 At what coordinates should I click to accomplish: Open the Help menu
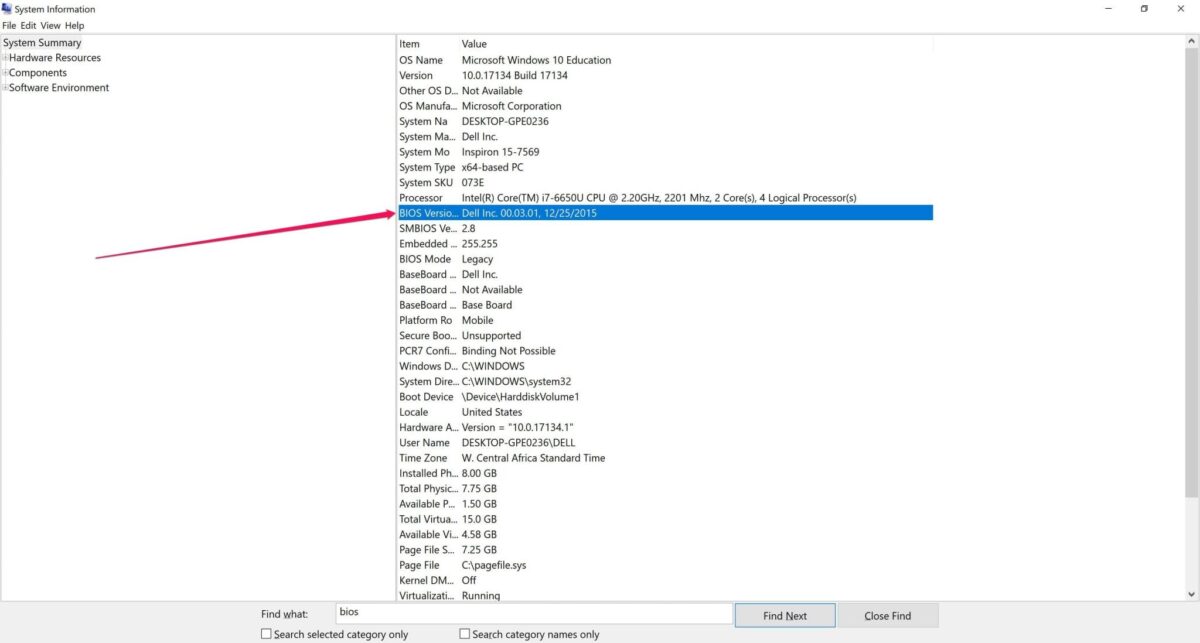[75, 25]
